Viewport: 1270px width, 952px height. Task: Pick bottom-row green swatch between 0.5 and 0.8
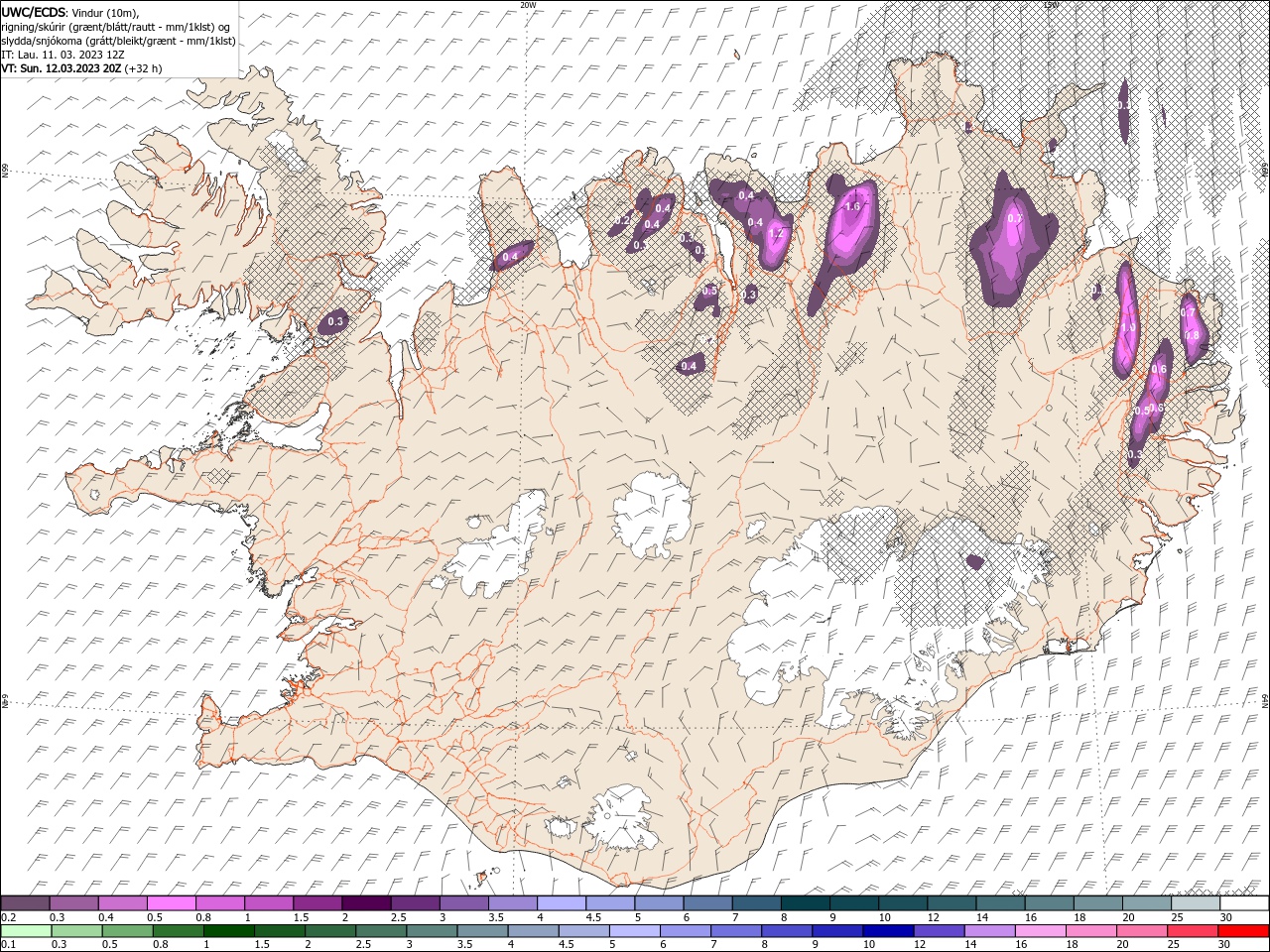[128, 930]
